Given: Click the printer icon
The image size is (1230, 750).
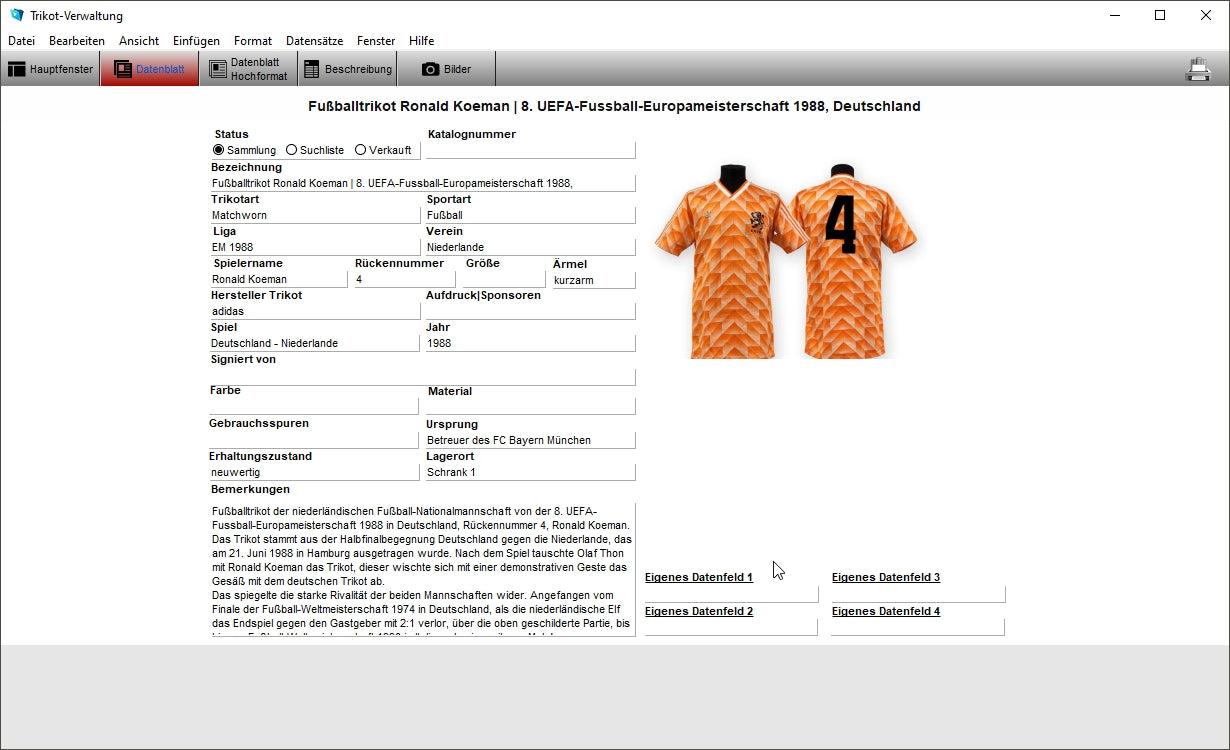Looking at the screenshot, I should pyautogui.click(x=1198, y=69).
